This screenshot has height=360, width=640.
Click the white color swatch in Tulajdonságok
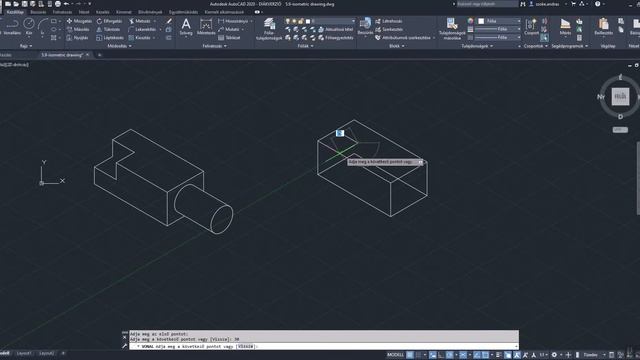coord(481,21)
